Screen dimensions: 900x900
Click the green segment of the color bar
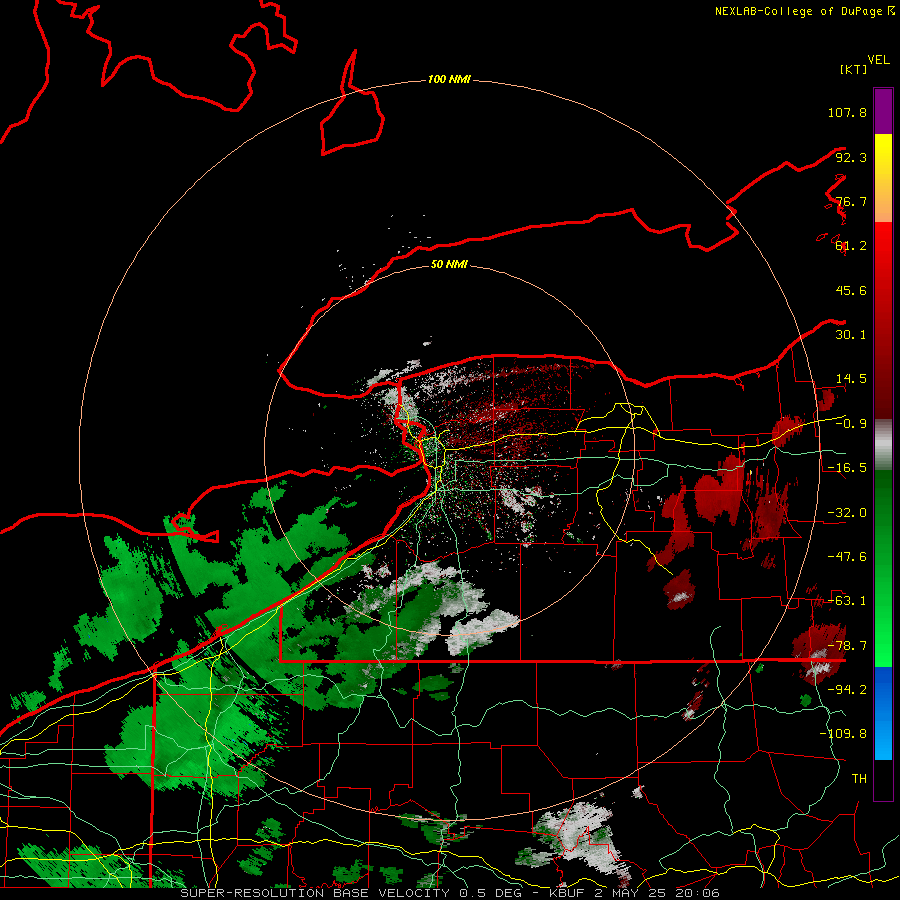tap(883, 568)
